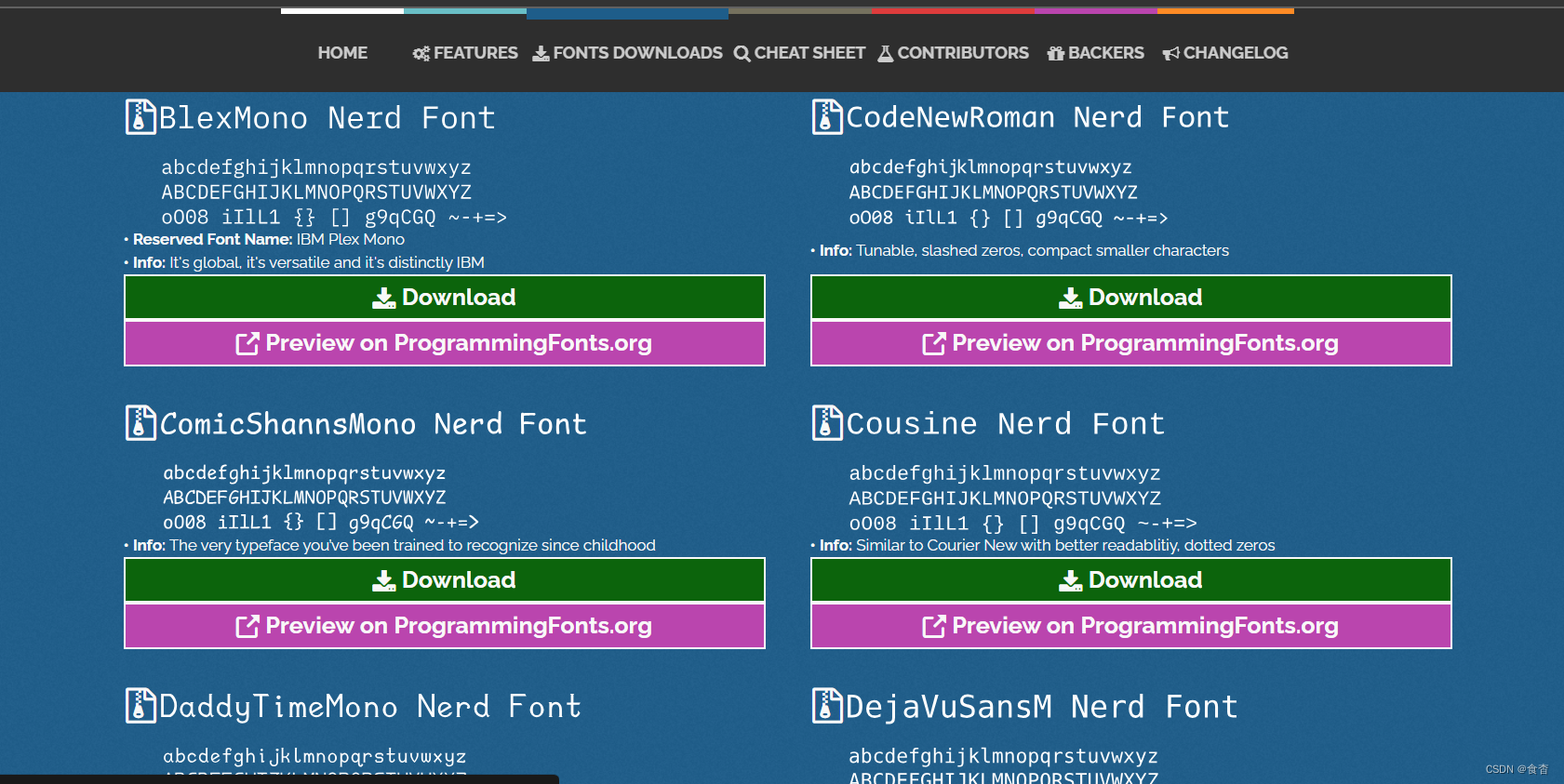Click Cousine's uppercase alphabet sample line
The width and height of the screenshot is (1564, 784).
(x=1005, y=498)
